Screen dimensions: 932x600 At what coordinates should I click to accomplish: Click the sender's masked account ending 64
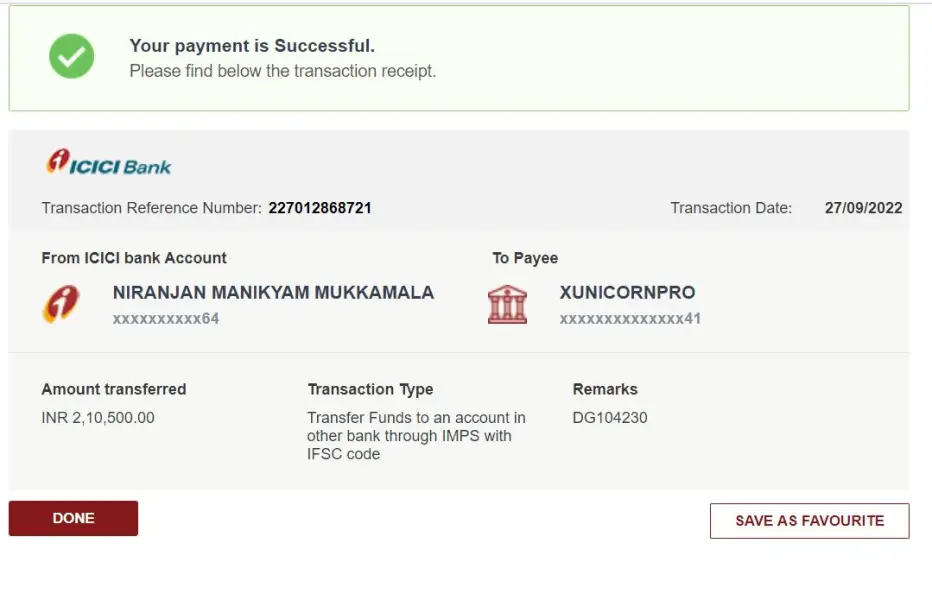166,319
